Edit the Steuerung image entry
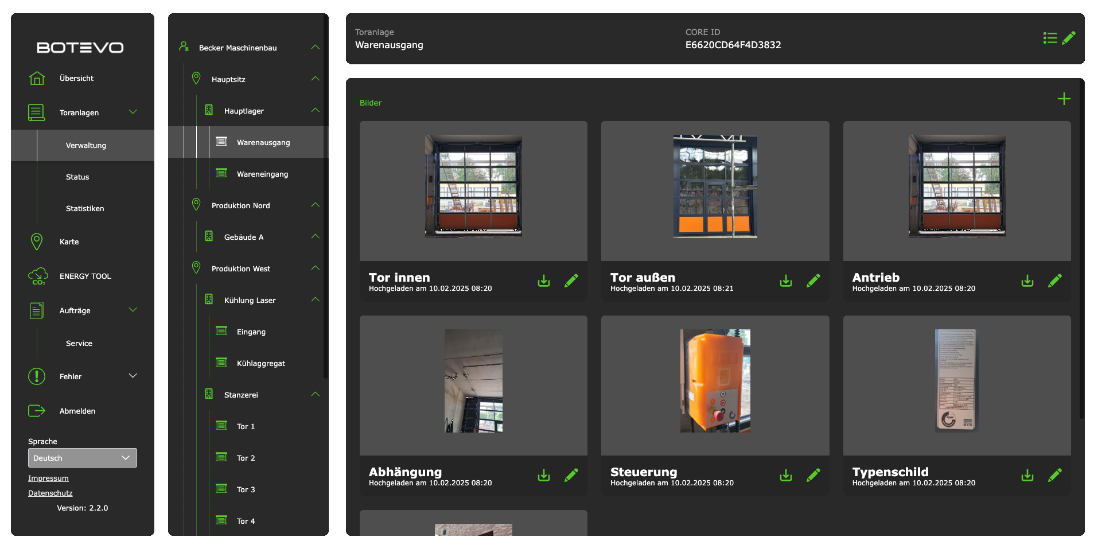 (813, 475)
